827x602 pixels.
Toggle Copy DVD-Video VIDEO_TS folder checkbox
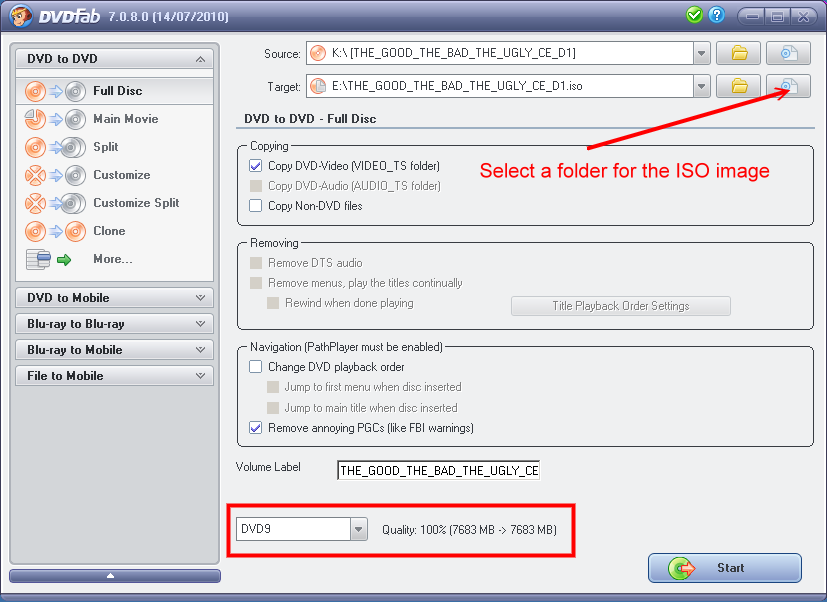click(x=256, y=166)
